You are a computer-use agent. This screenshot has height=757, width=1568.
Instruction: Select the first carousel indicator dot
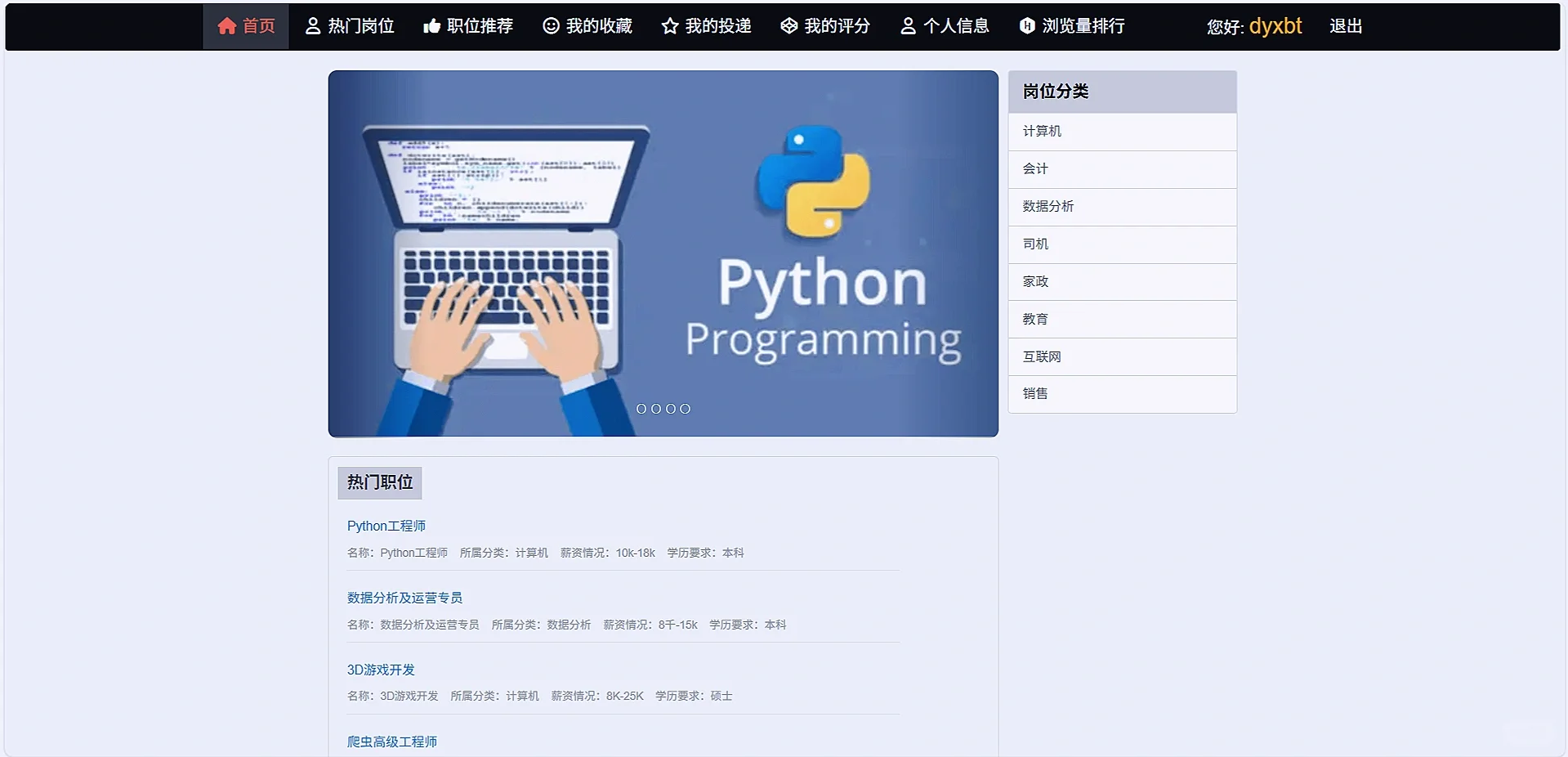coord(641,409)
